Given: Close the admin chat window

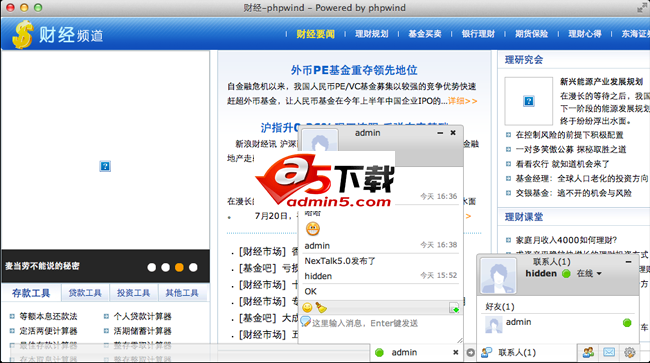Looking at the screenshot, I should pyautogui.click(x=453, y=133).
